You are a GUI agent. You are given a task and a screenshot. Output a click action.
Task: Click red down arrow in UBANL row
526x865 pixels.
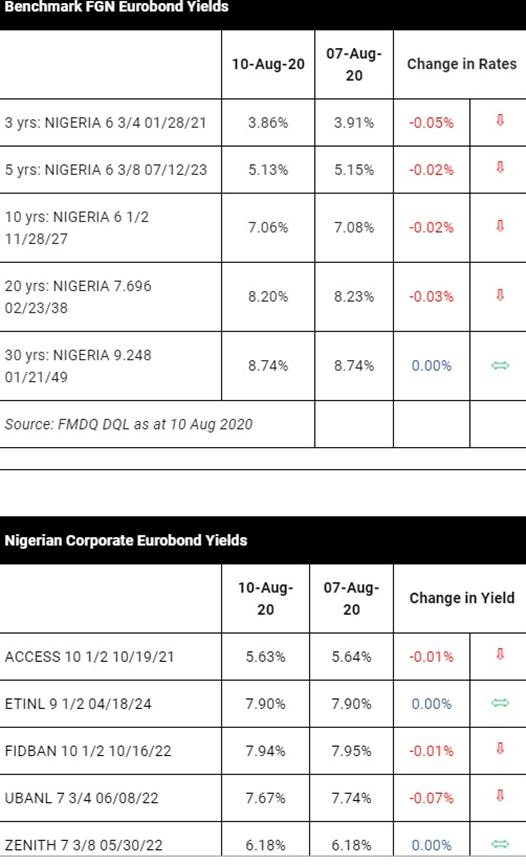(x=500, y=795)
